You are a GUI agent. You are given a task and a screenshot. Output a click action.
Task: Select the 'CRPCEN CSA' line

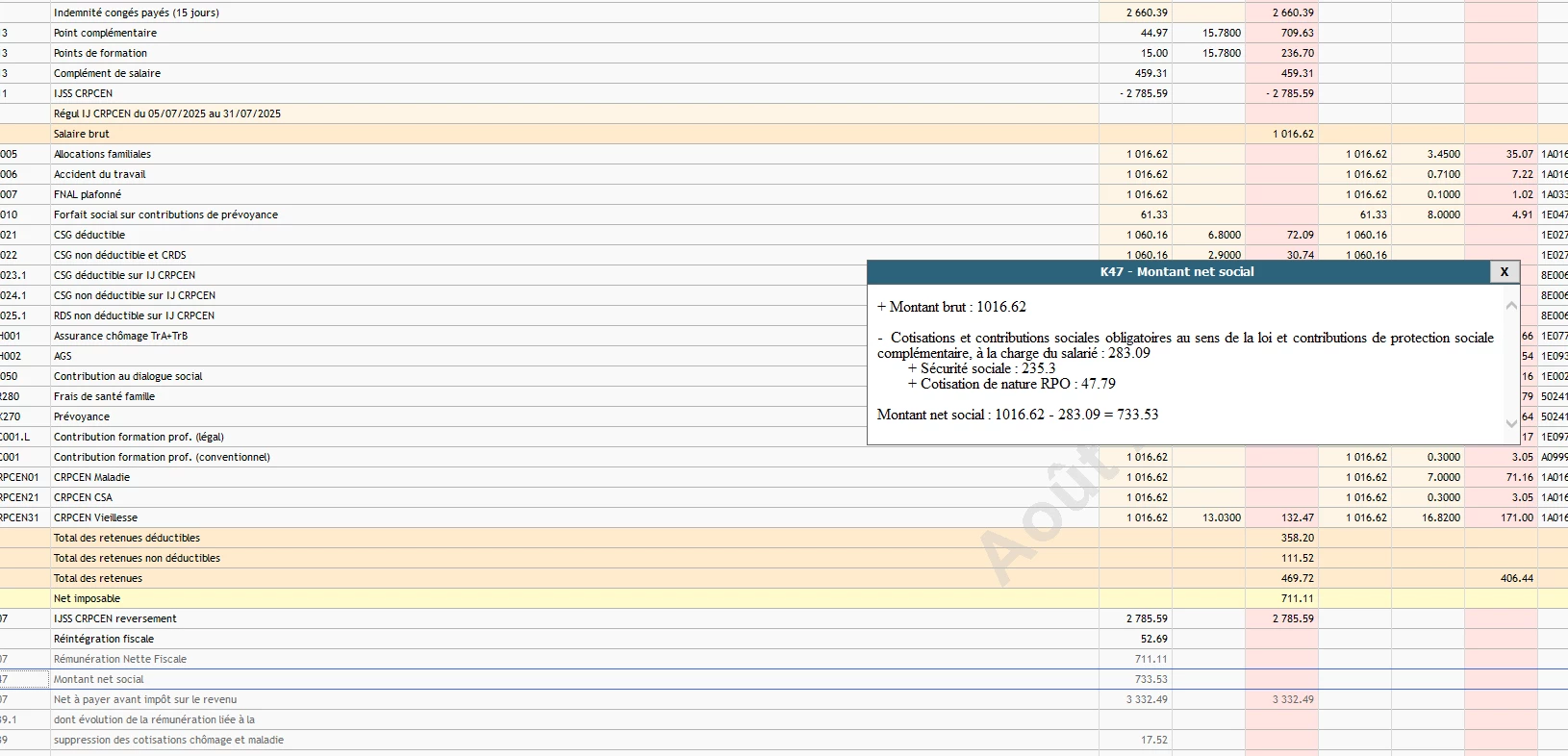[x=83, y=497]
